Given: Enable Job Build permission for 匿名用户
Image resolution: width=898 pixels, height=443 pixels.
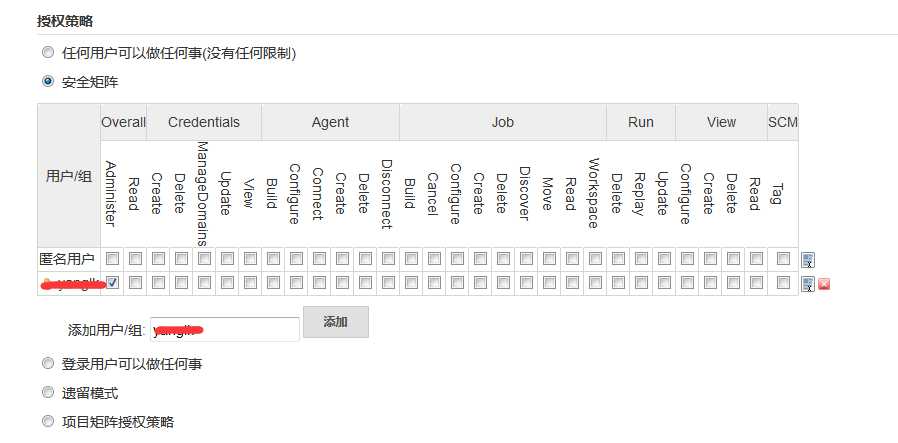Looking at the screenshot, I should coord(410,258).
